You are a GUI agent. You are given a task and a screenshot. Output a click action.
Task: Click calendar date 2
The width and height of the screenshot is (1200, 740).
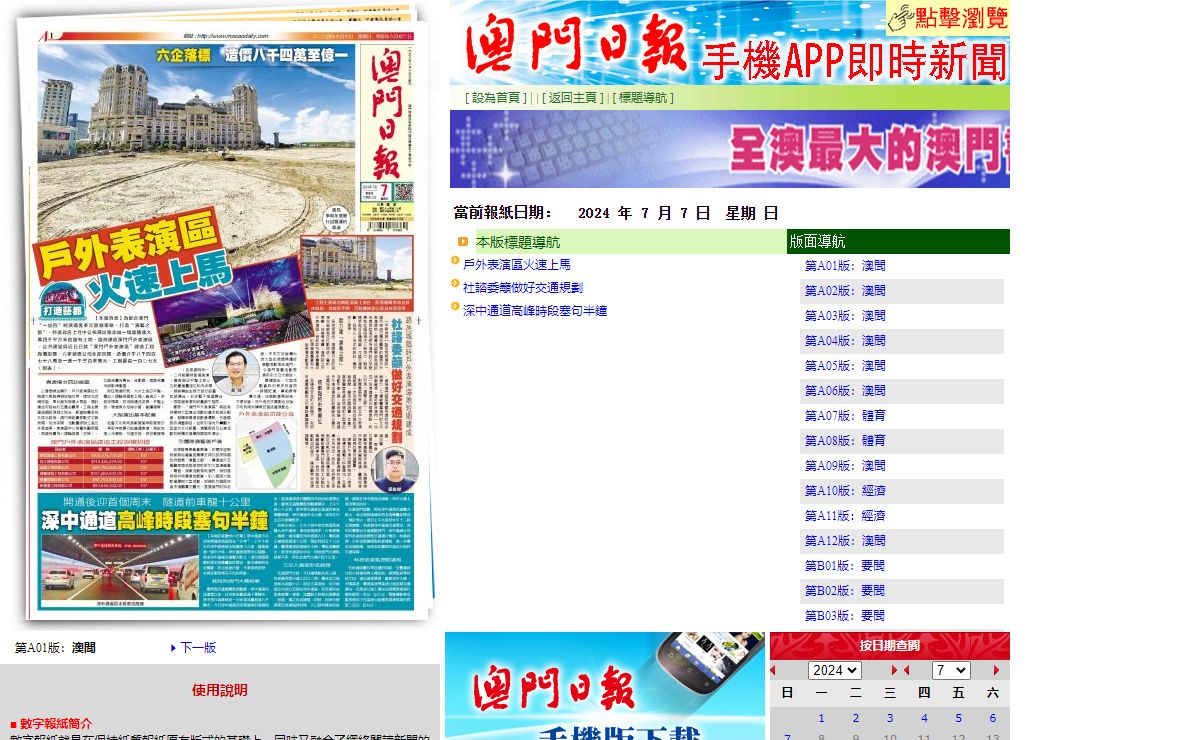pos(856,718)
